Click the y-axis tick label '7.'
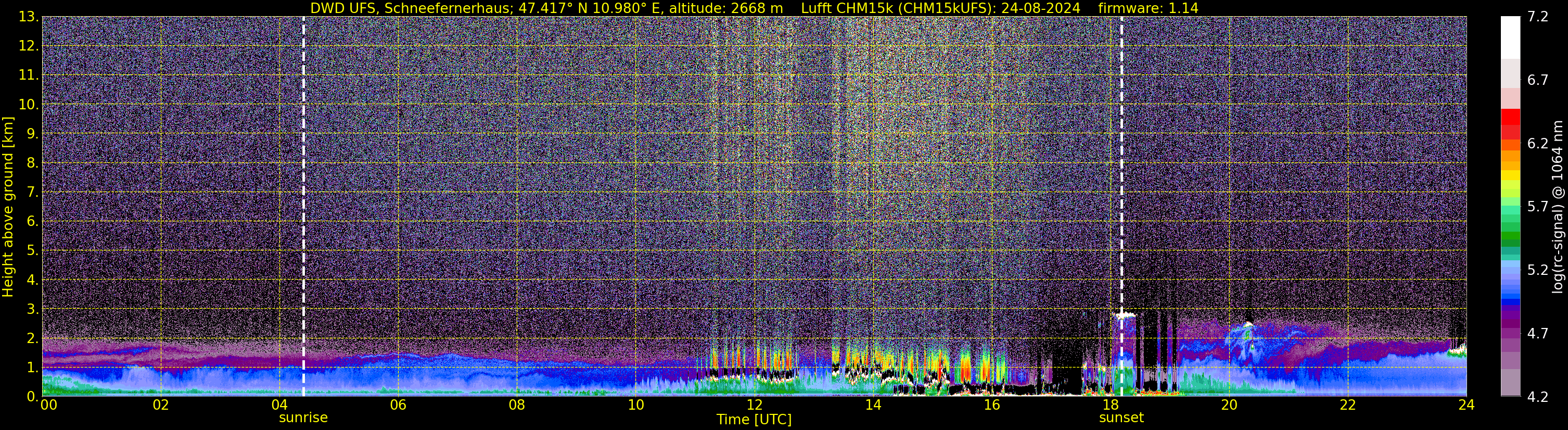 click(x=32, y=193)
